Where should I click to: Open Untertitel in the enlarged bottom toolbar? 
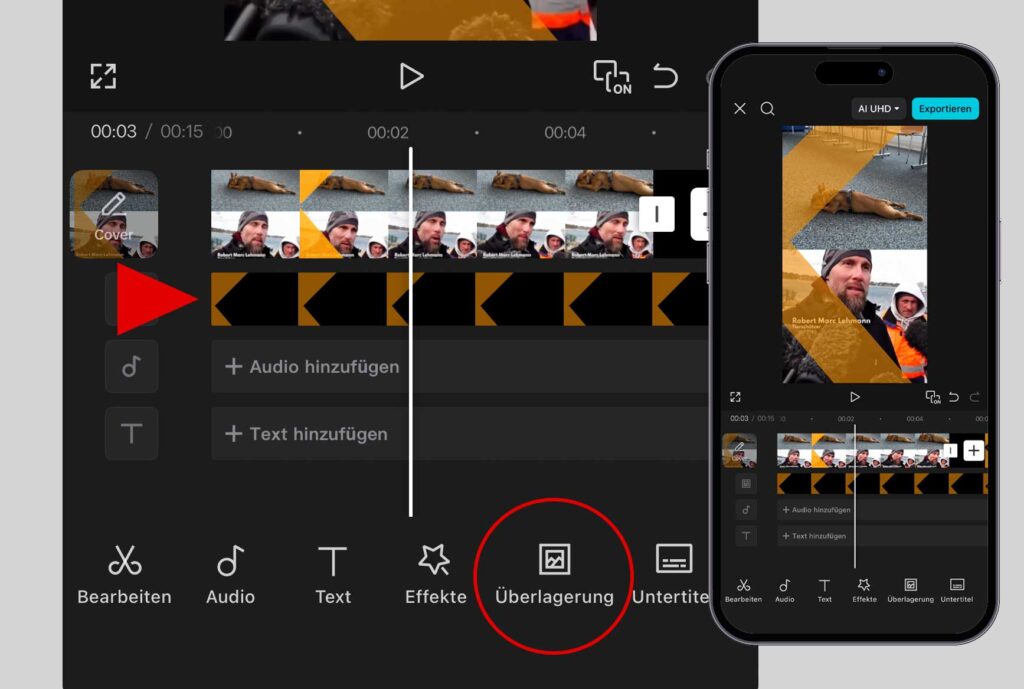[x=674, y=575]
